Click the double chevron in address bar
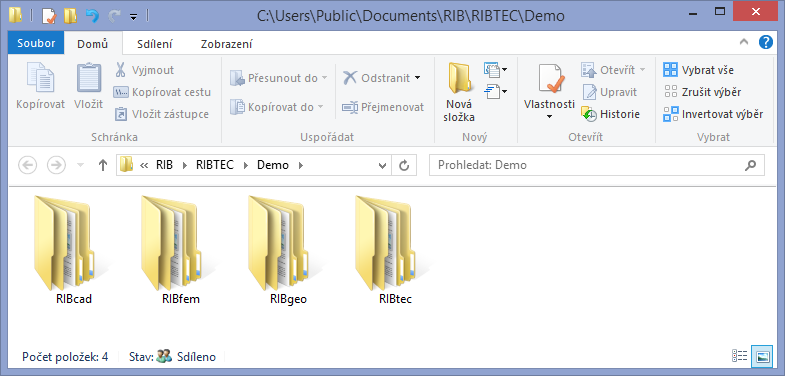The width and height of the screenshot is (785, 376). click(144, 165)
